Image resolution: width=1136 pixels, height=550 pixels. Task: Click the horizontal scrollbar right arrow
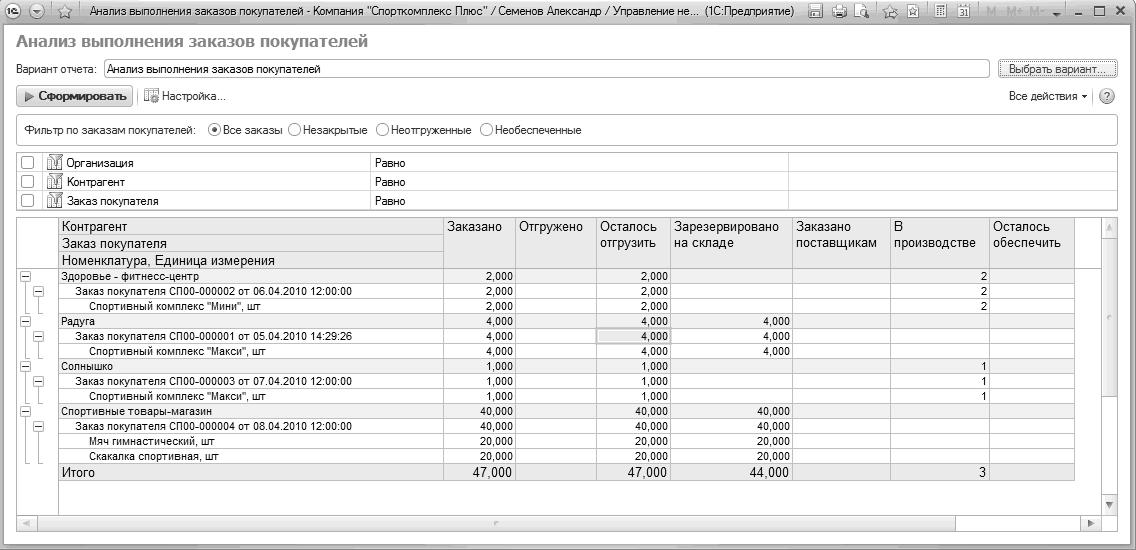point(1091,522)
